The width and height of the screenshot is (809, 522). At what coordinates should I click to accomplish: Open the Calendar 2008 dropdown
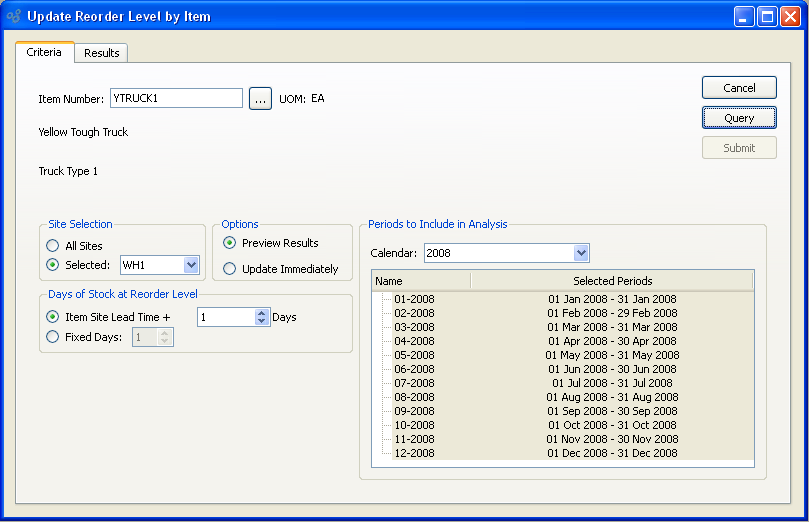(581, 253)
